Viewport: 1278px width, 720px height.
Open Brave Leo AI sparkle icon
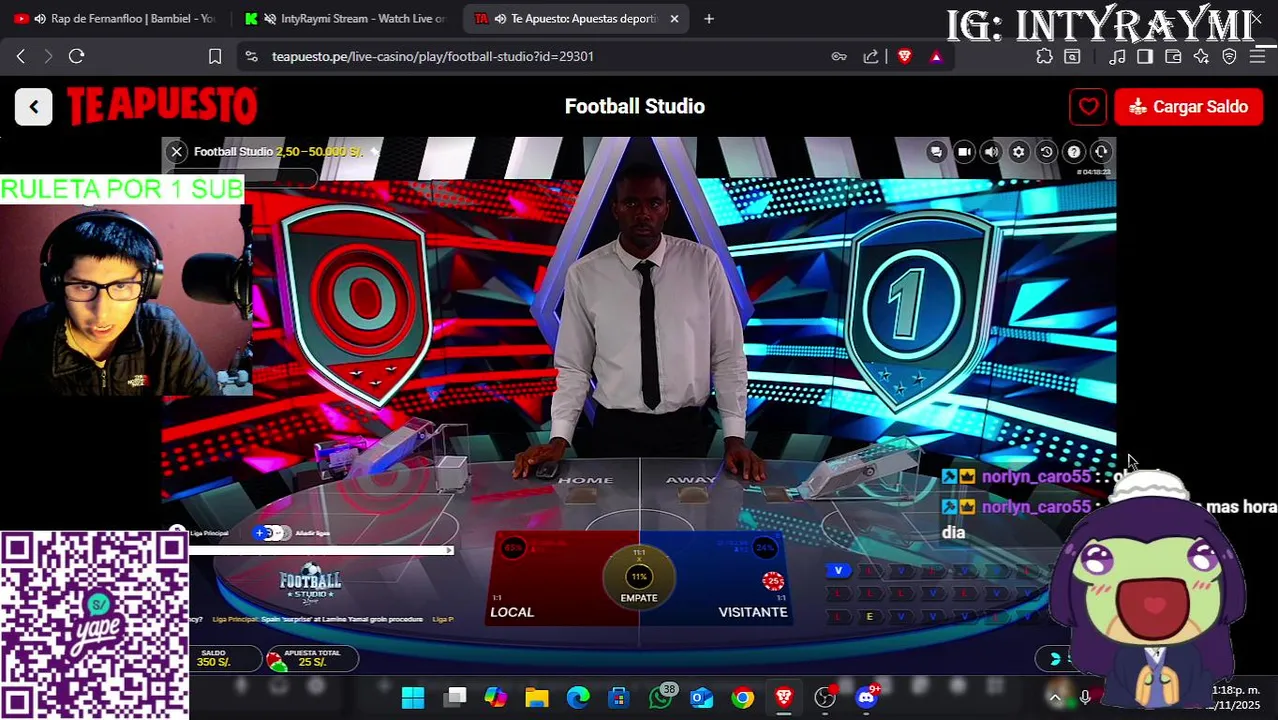coord(1201,56)
